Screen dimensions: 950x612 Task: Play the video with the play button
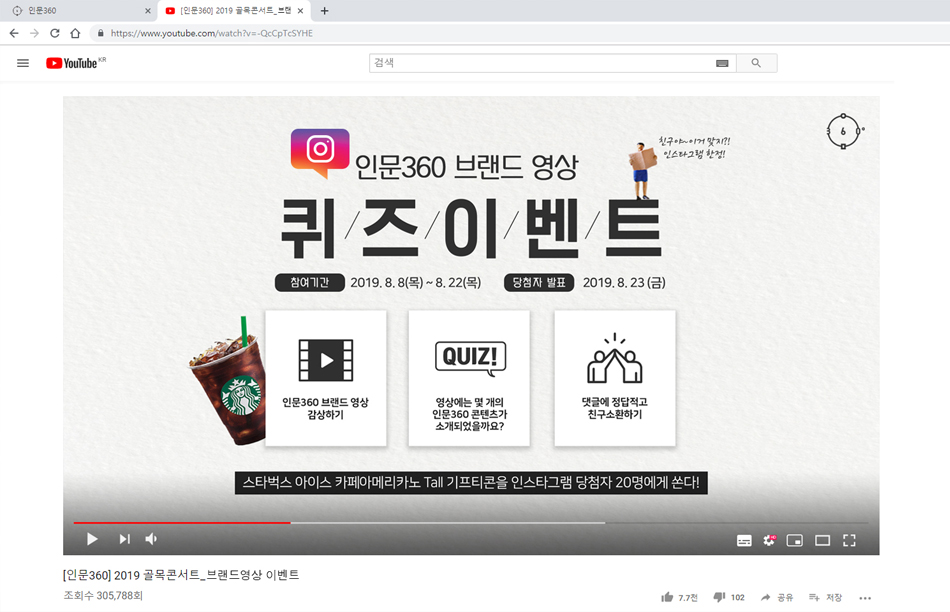click(92, 539)
